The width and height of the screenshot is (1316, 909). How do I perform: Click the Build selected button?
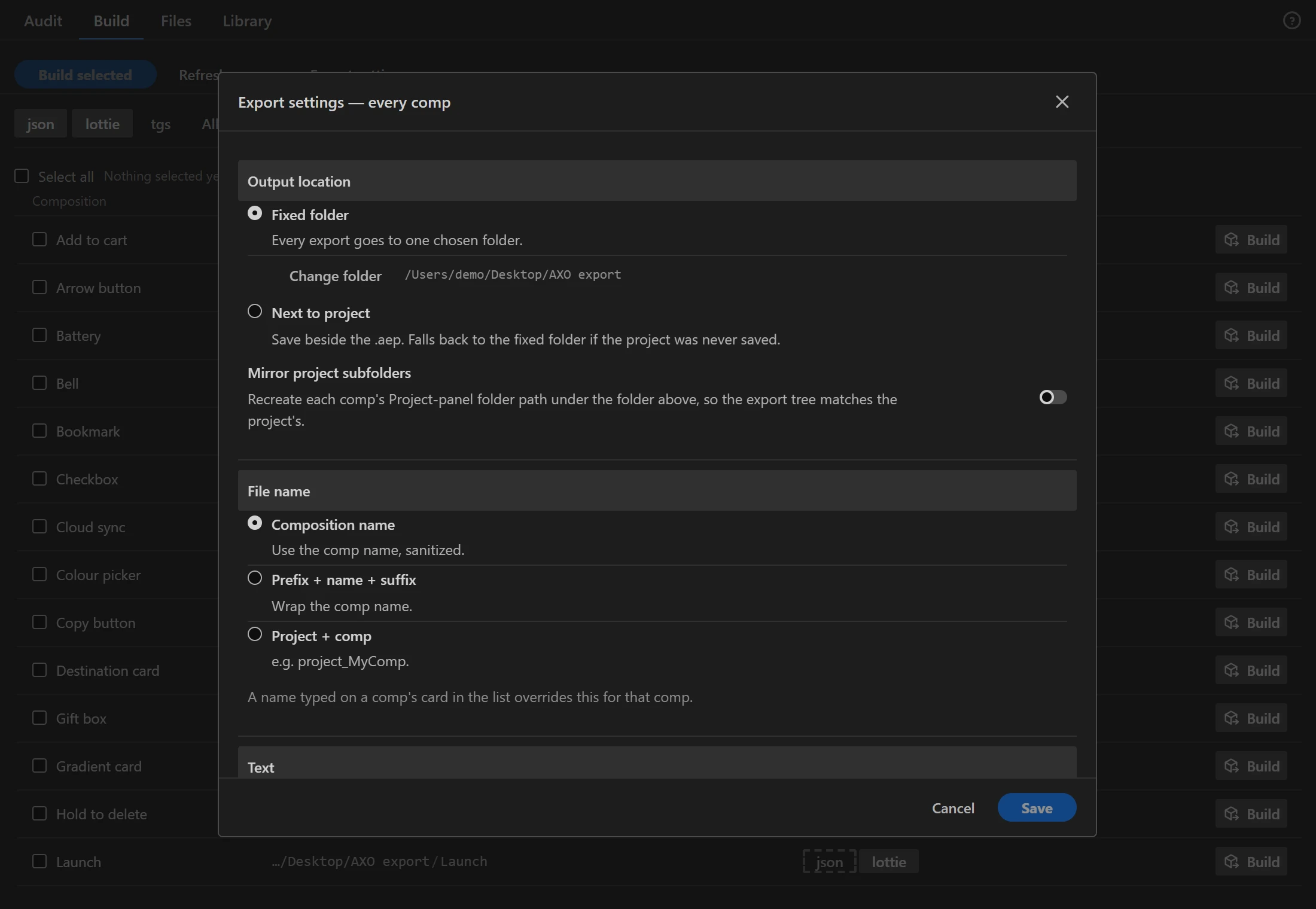(86, 75)
